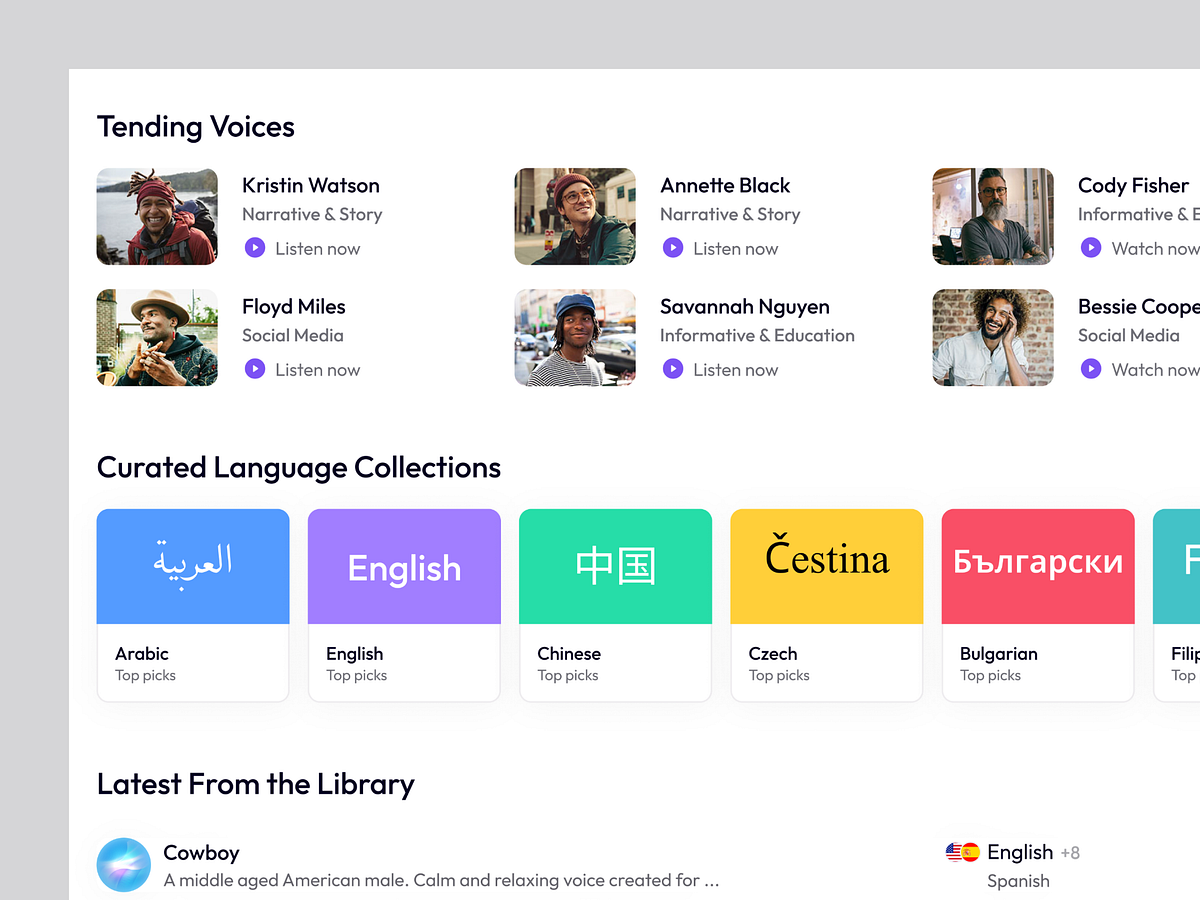Click Bessie Cooper's profile photo

tap(993, 337)
